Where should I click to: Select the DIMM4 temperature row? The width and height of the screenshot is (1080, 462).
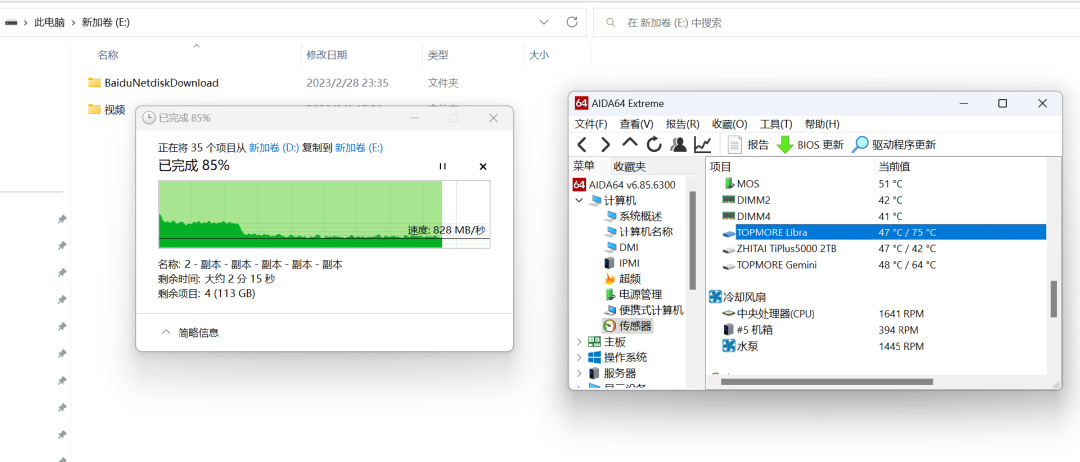876,216
